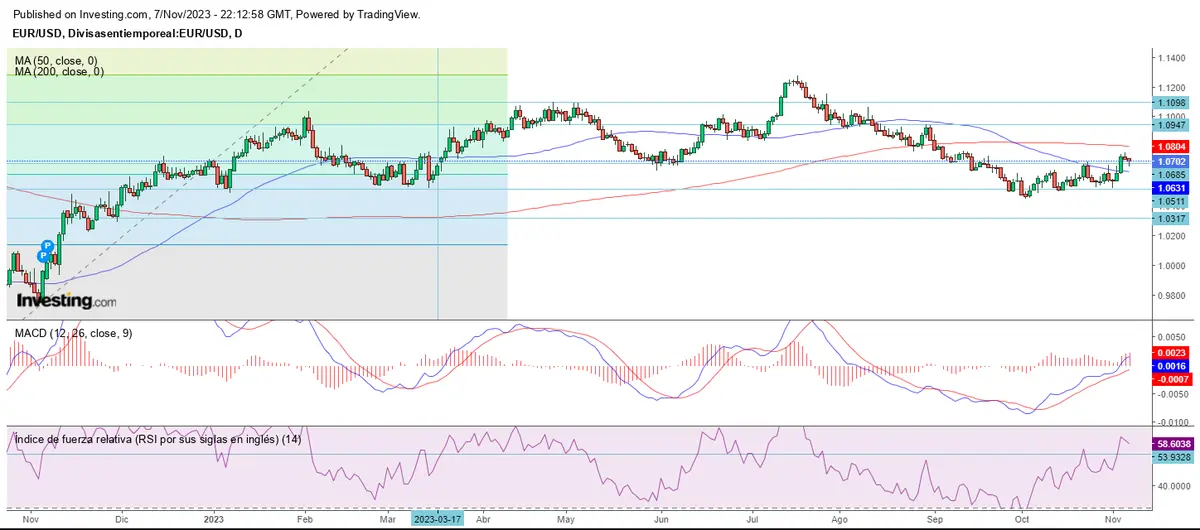Viewport: 1200px width, 530px height.
Task: Click the Dic label on the time axis
Action: 121,520
